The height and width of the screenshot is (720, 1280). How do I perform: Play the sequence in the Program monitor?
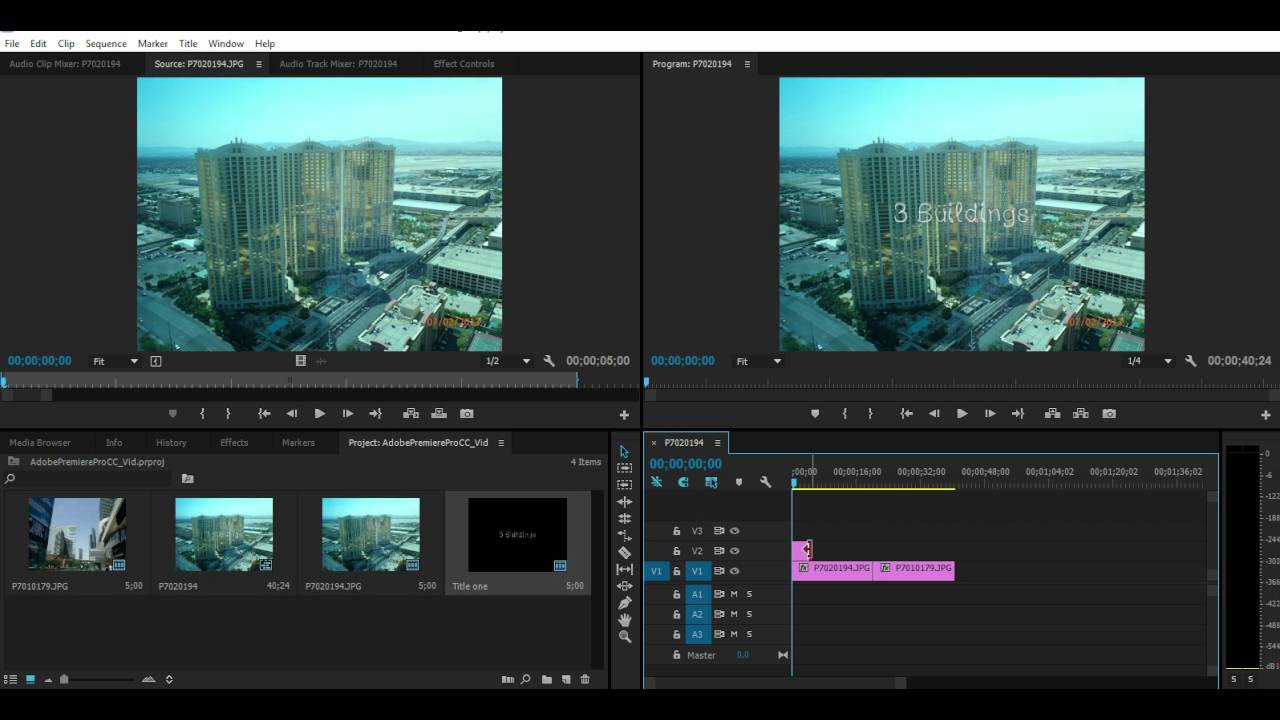[x=962, y=414]
